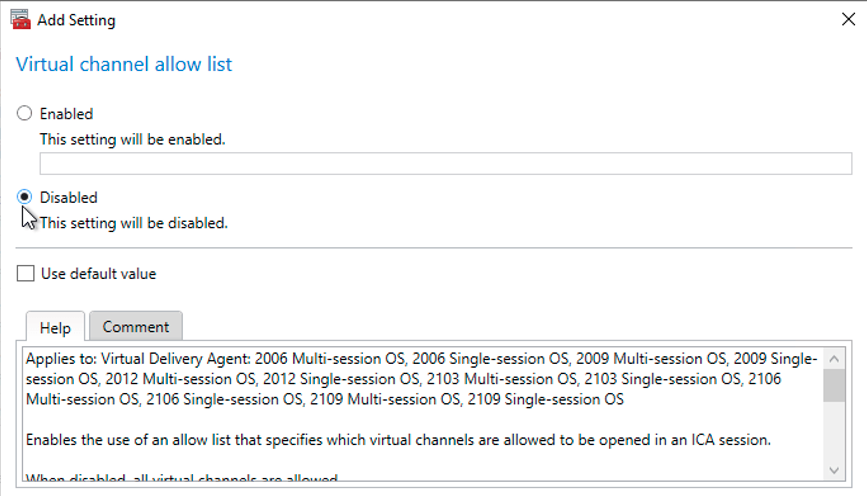Click the help scrollbar up arrow
Screen dimensions: 867x496
834,357
